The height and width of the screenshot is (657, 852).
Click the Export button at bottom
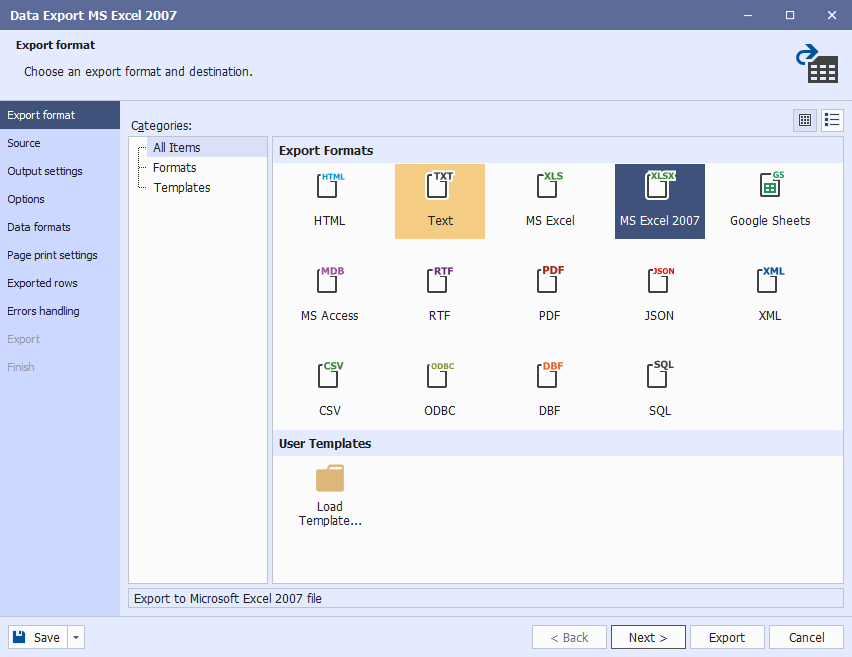click(x=727, y=637)
